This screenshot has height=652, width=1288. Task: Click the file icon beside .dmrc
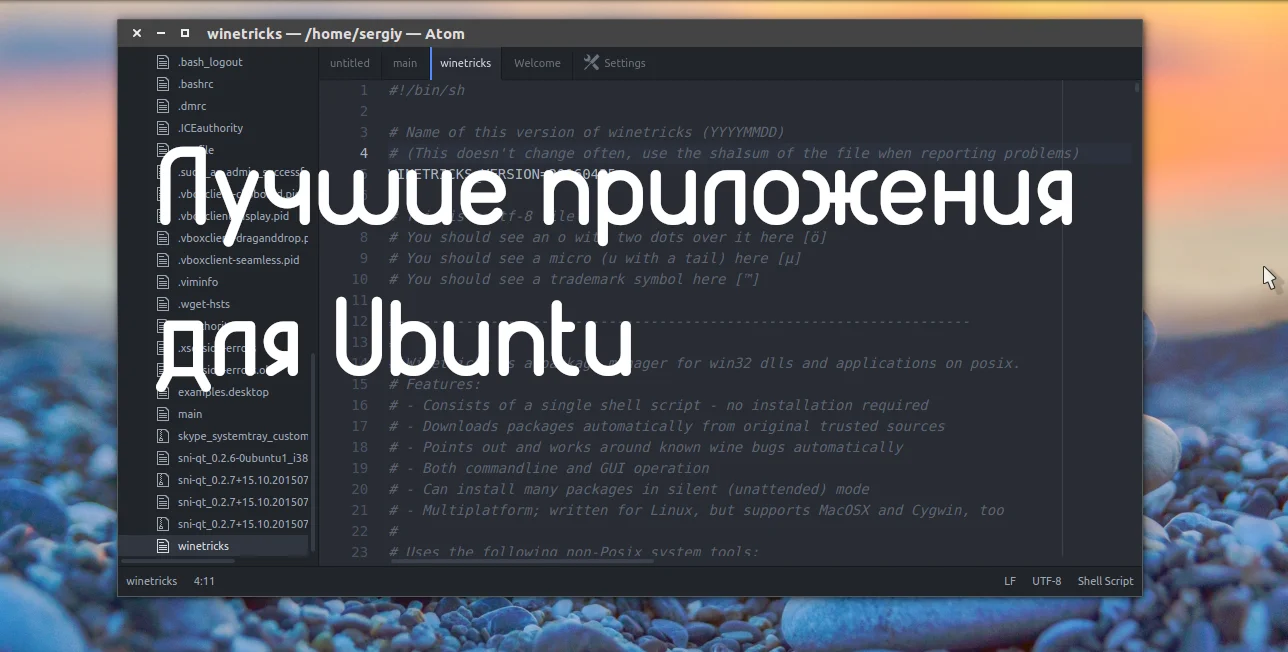click(x=163, y=106)
